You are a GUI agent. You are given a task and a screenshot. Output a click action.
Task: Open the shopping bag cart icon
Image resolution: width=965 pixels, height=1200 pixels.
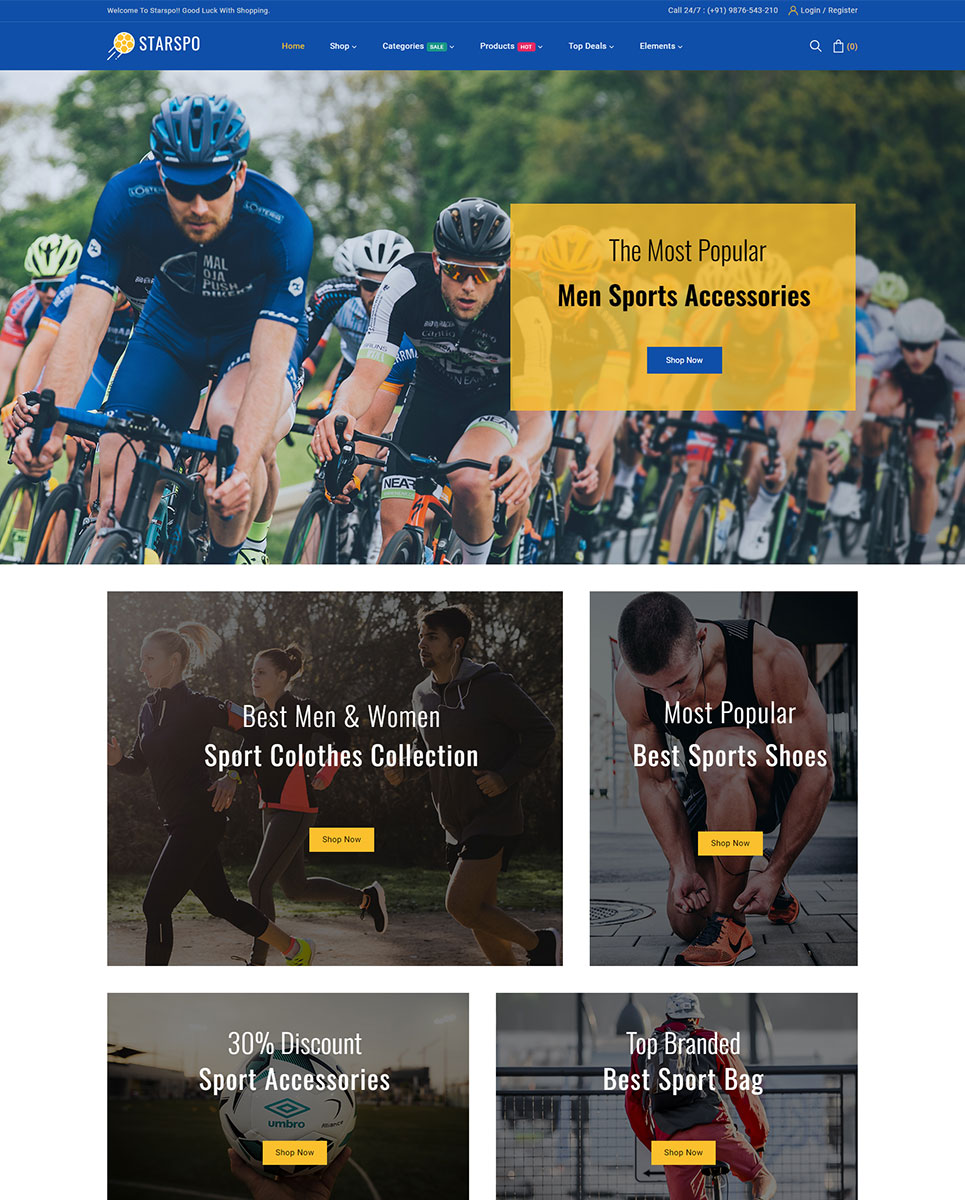[x=838, y=46]
